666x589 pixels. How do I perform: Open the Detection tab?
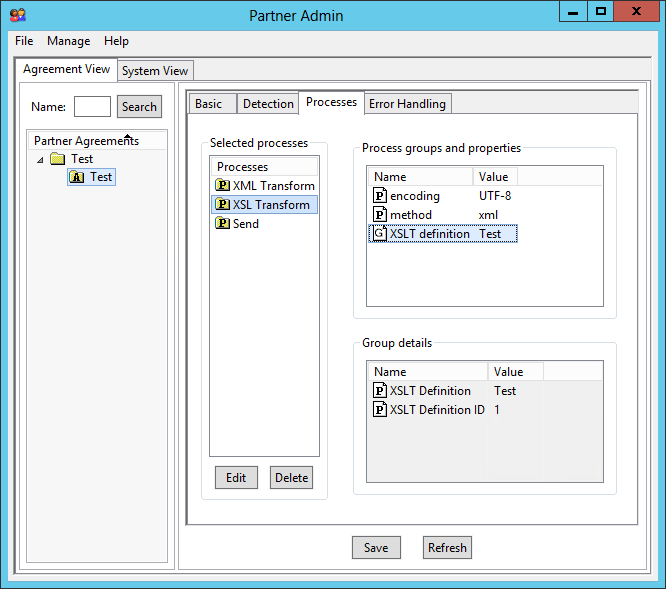[x=268, y=104]
